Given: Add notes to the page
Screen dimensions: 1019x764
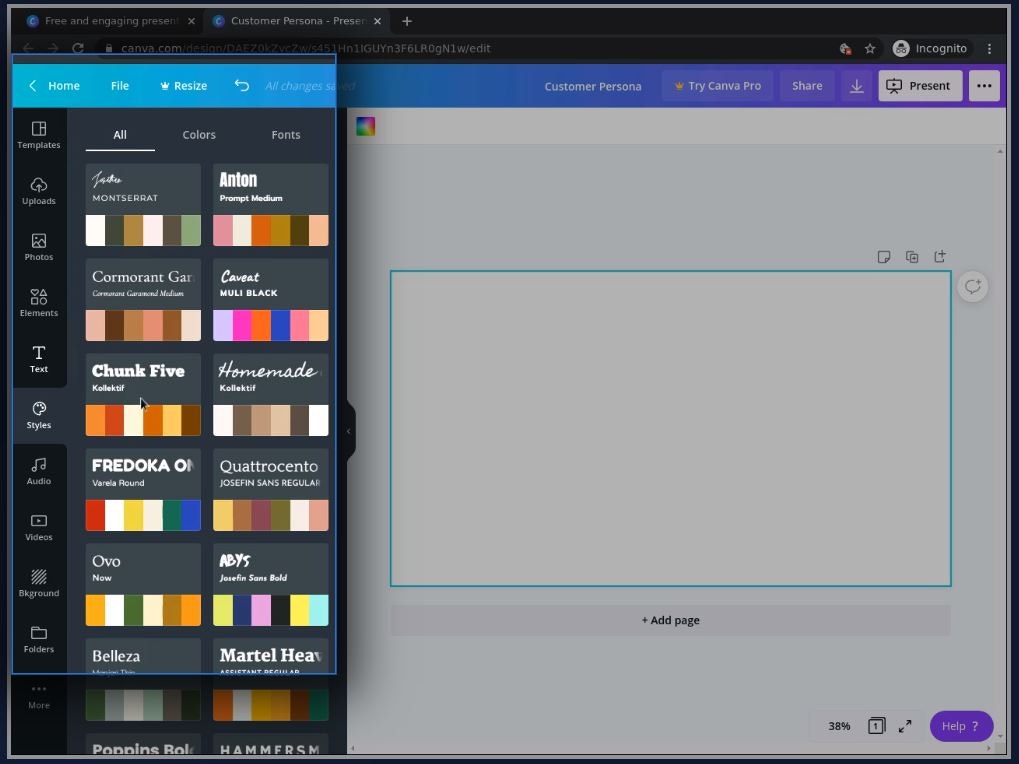Looking at the screenshot, I should pyautogui.click(x=884, y=257).
